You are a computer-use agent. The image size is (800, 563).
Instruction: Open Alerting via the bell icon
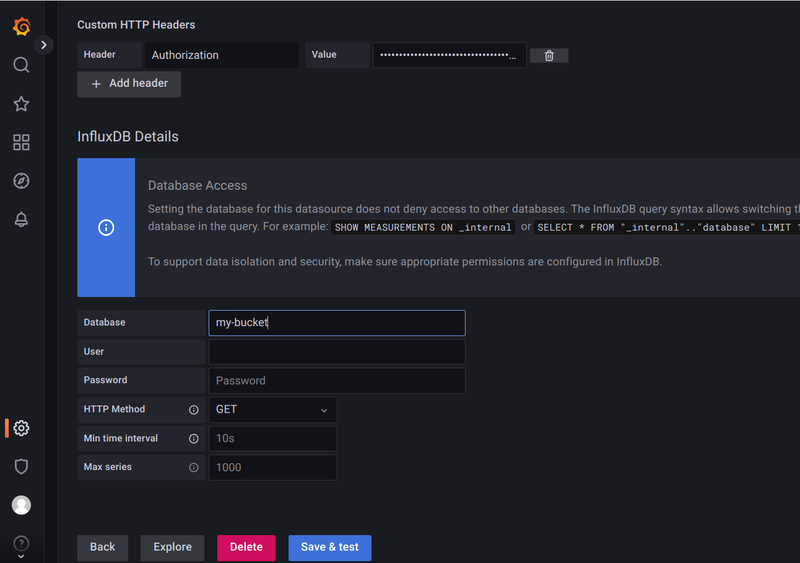(21, 219)
